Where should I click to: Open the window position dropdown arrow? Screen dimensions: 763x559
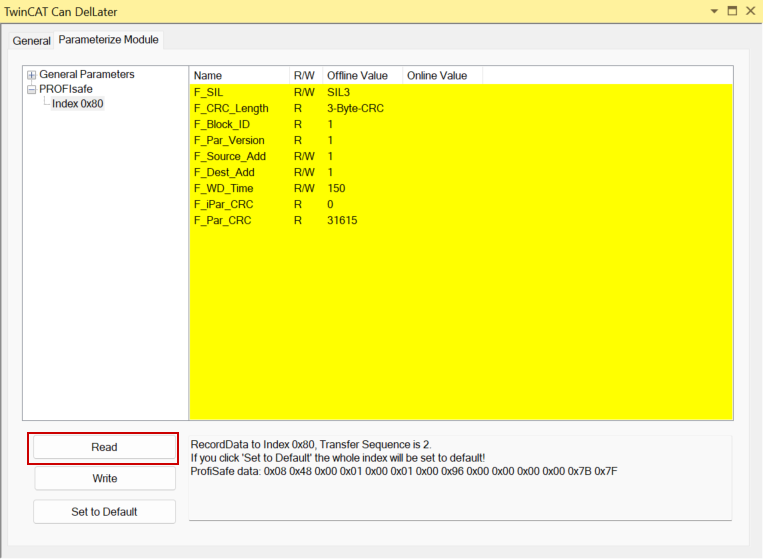tap(714, 11)
